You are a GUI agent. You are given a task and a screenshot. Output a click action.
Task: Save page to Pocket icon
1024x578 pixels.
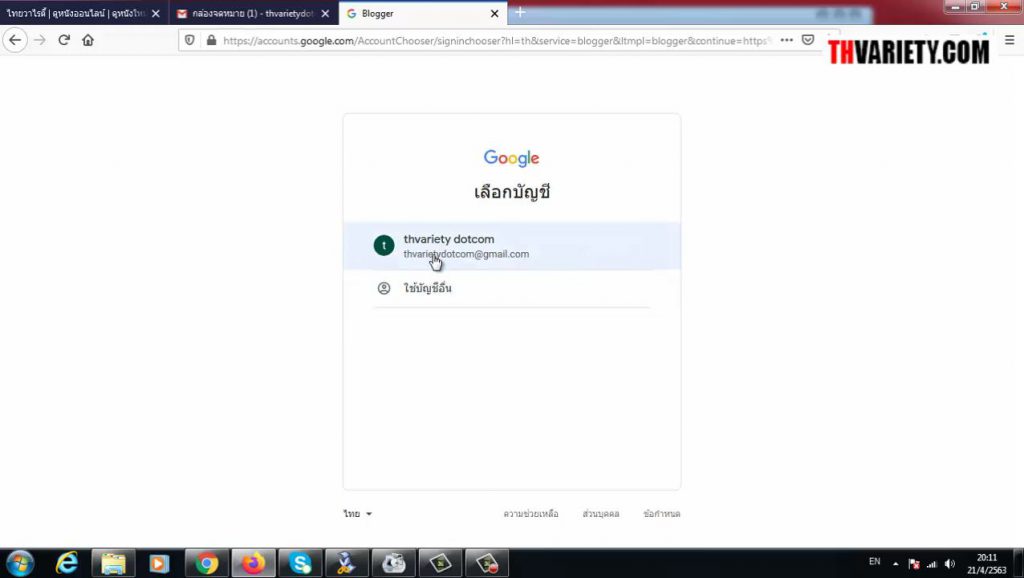[808, 40]
